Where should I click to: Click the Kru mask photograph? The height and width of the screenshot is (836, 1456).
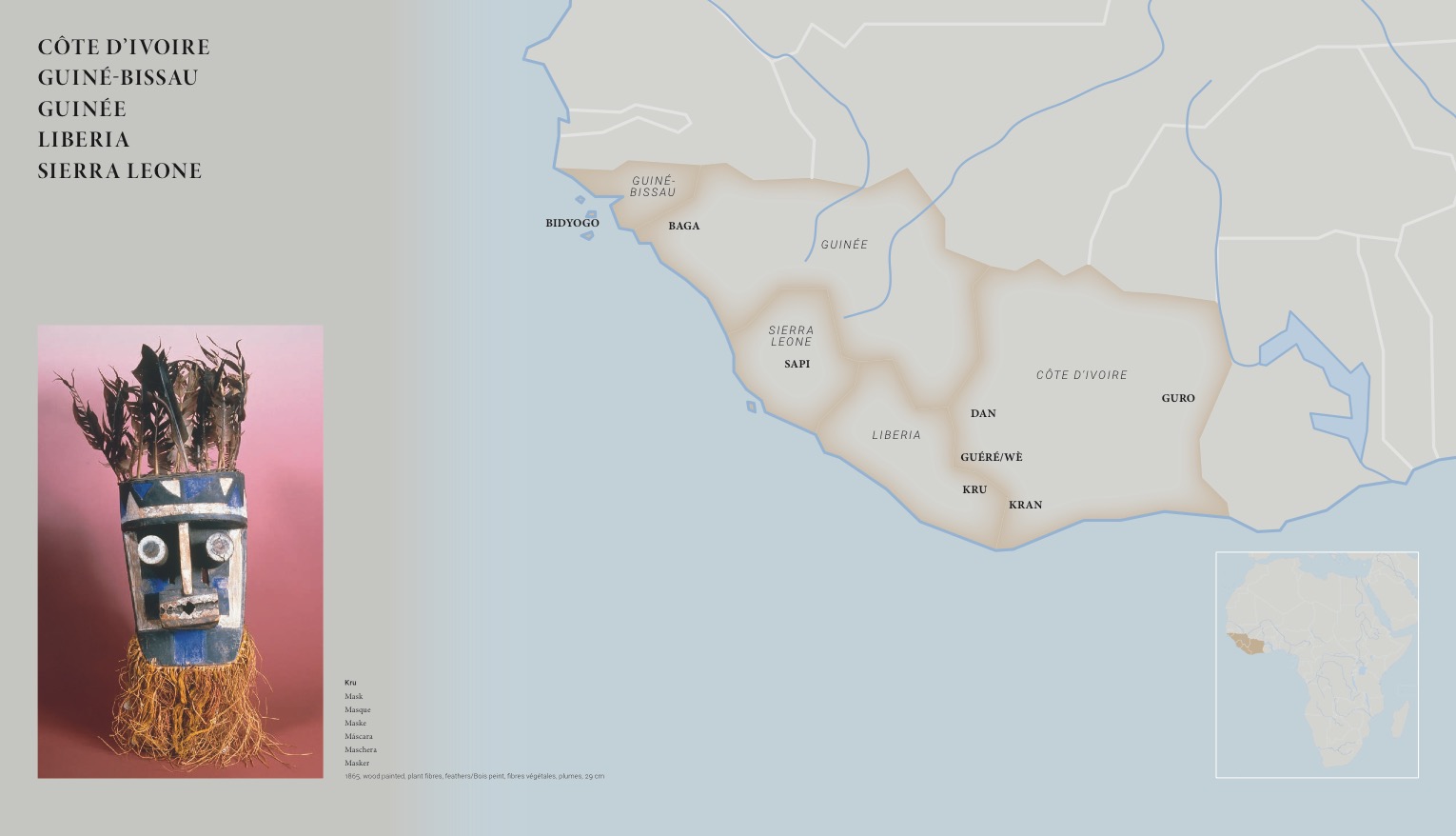tap(180, 551)
